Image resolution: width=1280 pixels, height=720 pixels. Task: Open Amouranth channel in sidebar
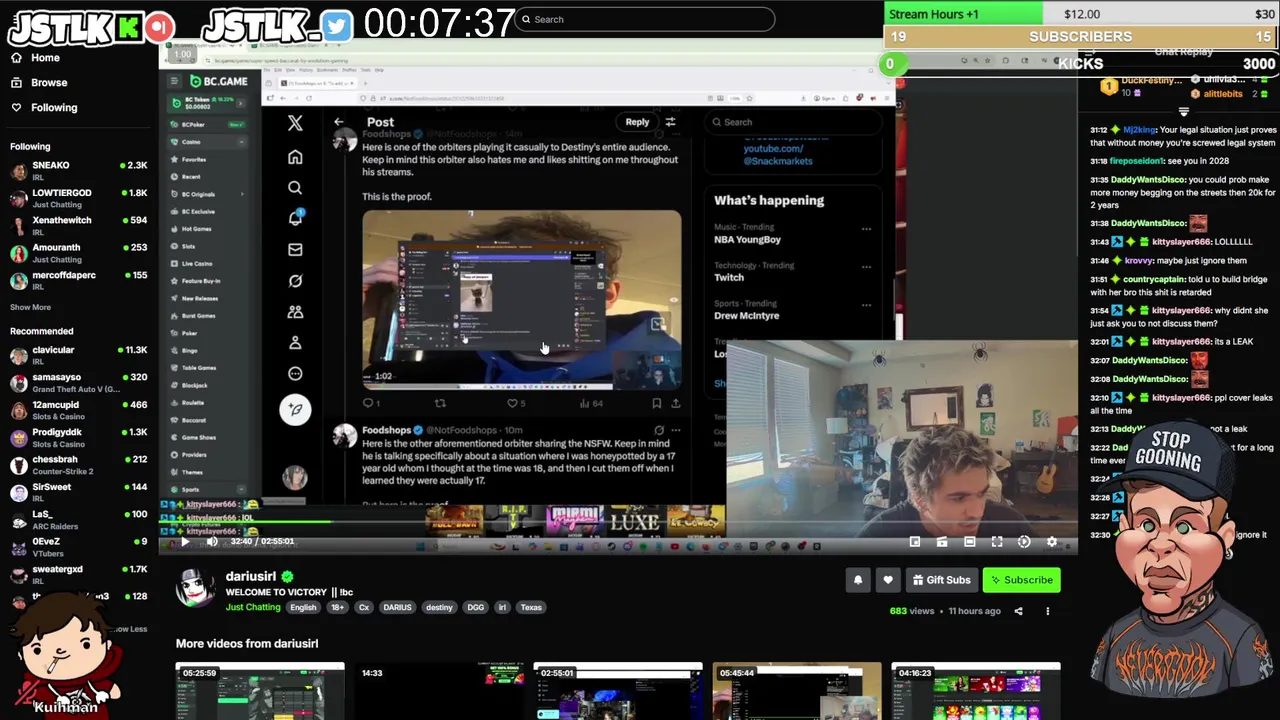point(78,253)
